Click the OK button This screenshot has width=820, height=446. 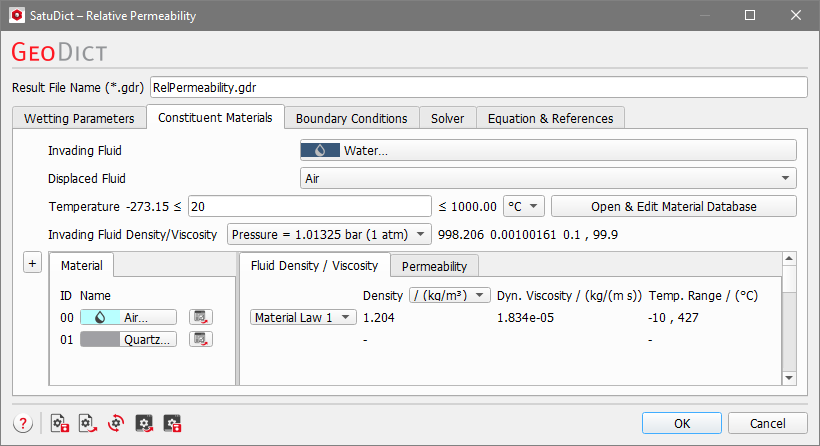point(682,424)
